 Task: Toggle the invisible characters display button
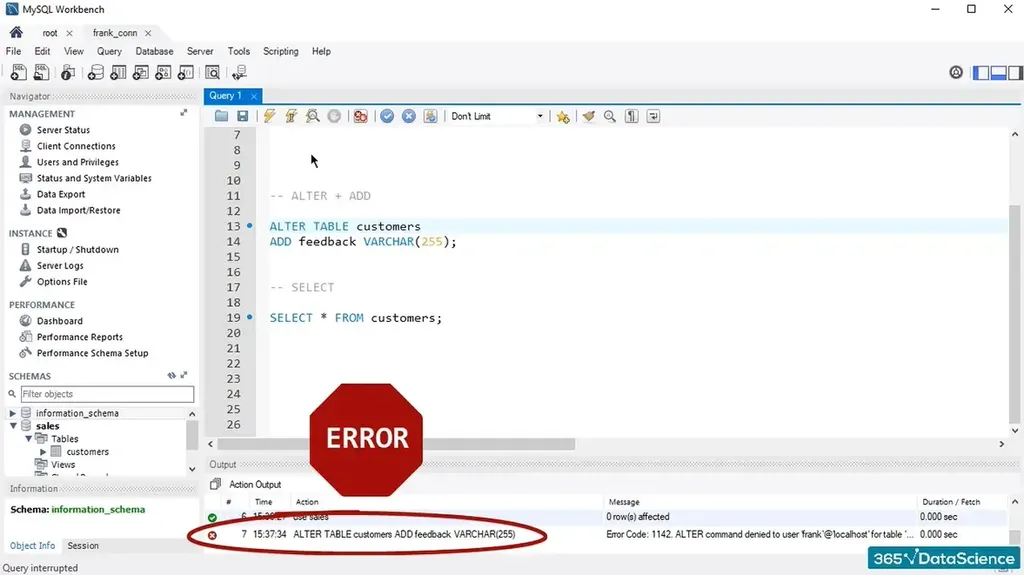pos(632,116)
